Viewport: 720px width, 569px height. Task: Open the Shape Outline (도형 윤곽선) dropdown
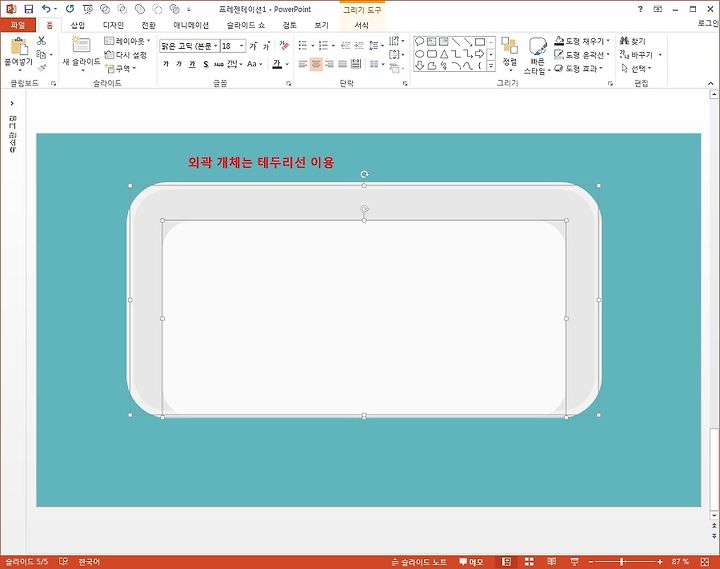[582, 55]
